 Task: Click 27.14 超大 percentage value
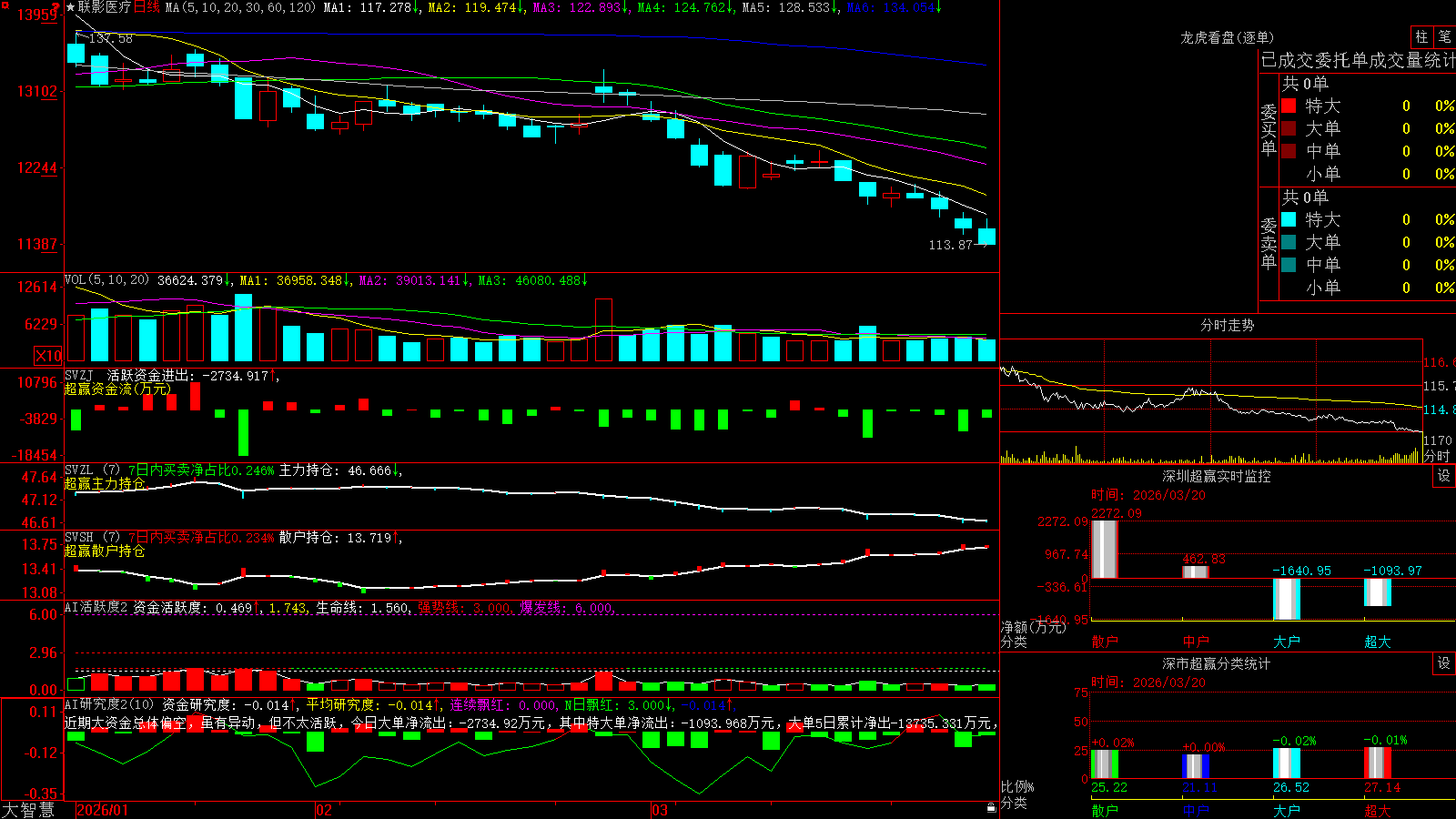(1382, 787)
